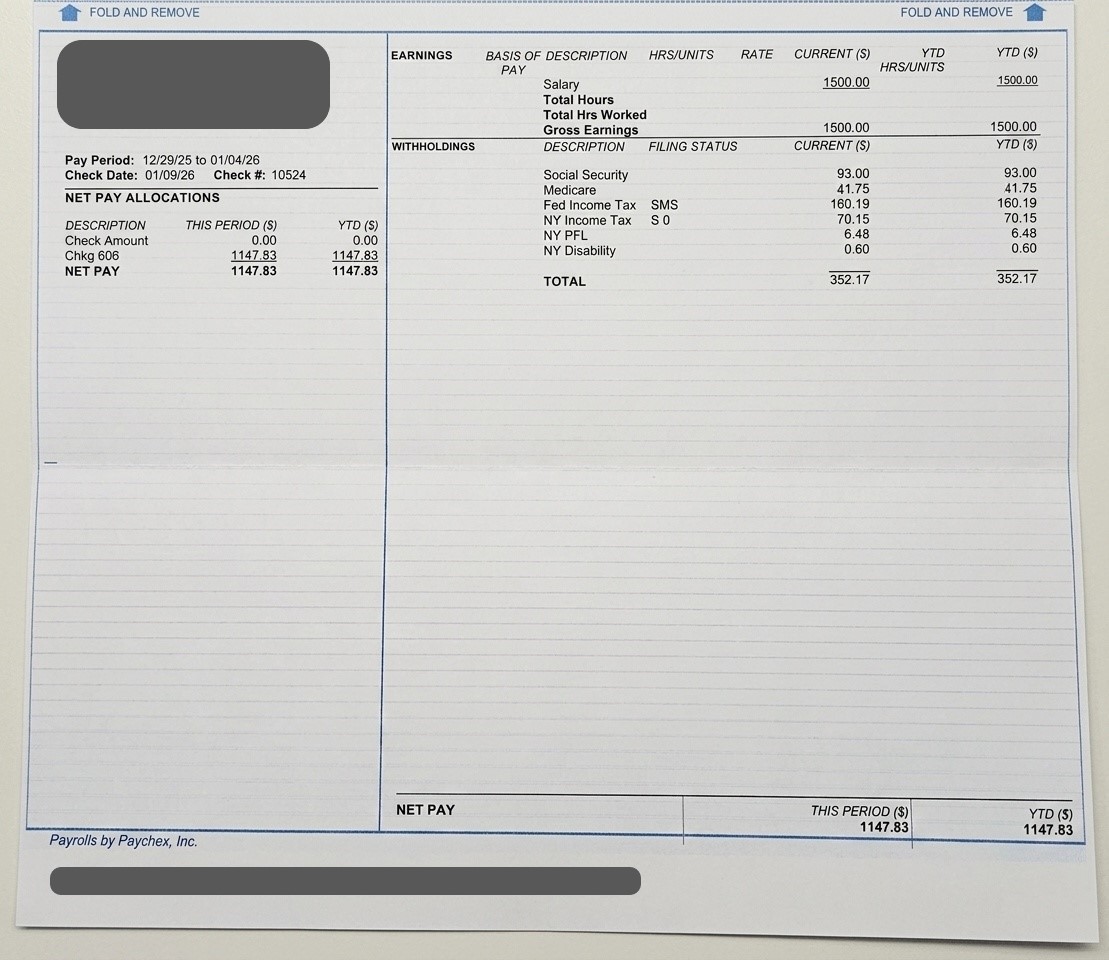Viewport: 1109px width, 960px height.
Task: Select the NET PAY box at bottom
Action: 426,810
